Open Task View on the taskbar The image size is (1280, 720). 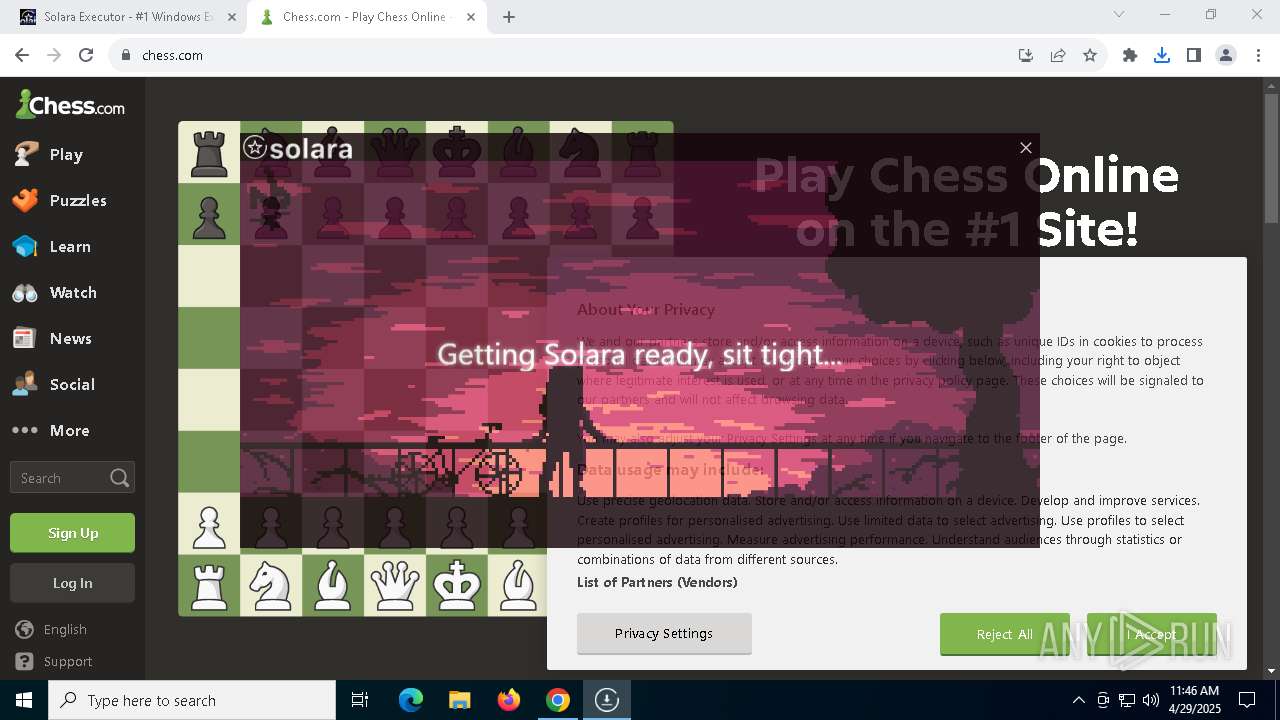click(360, 700)
